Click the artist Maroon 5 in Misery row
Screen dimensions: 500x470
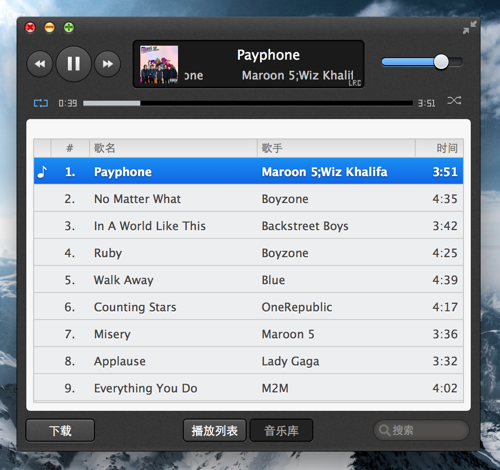(x=288, y=334)
